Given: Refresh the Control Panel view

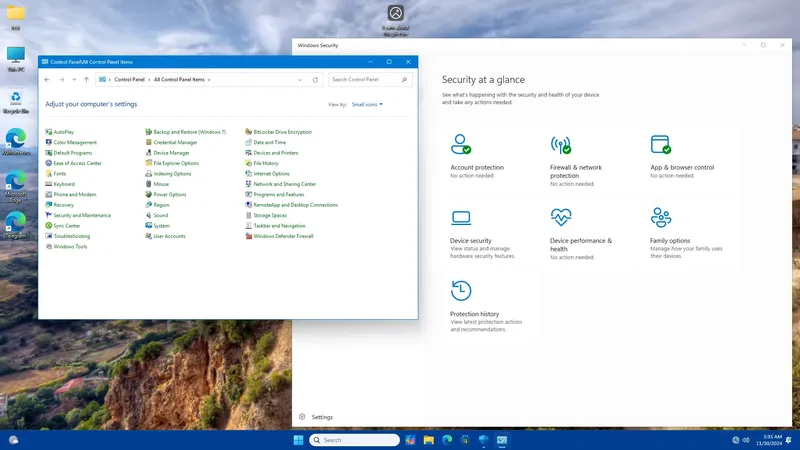Looking at the screenshot, I should (315, 80).
